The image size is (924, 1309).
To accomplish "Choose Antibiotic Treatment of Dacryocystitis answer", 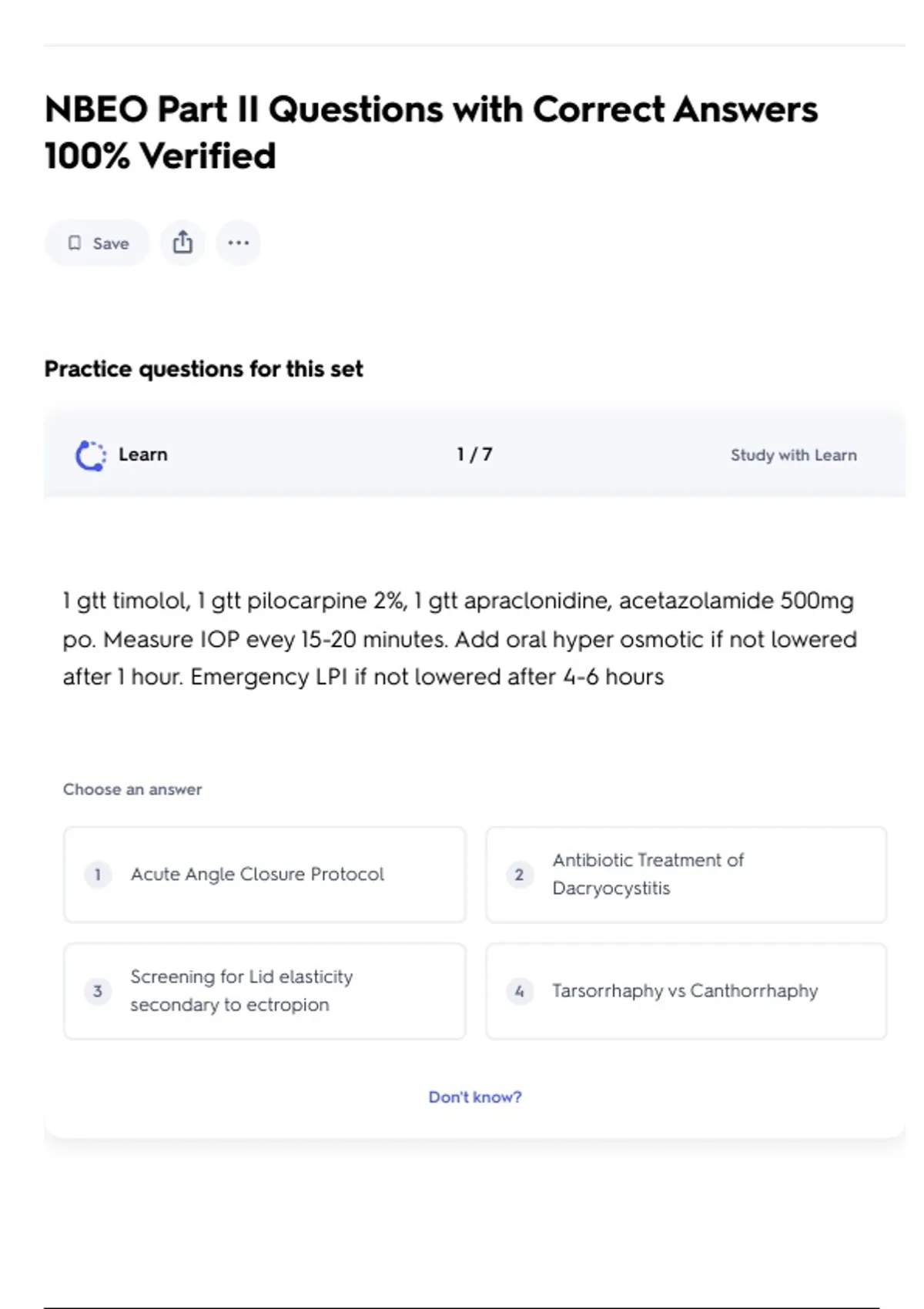I will pos(686,874).
